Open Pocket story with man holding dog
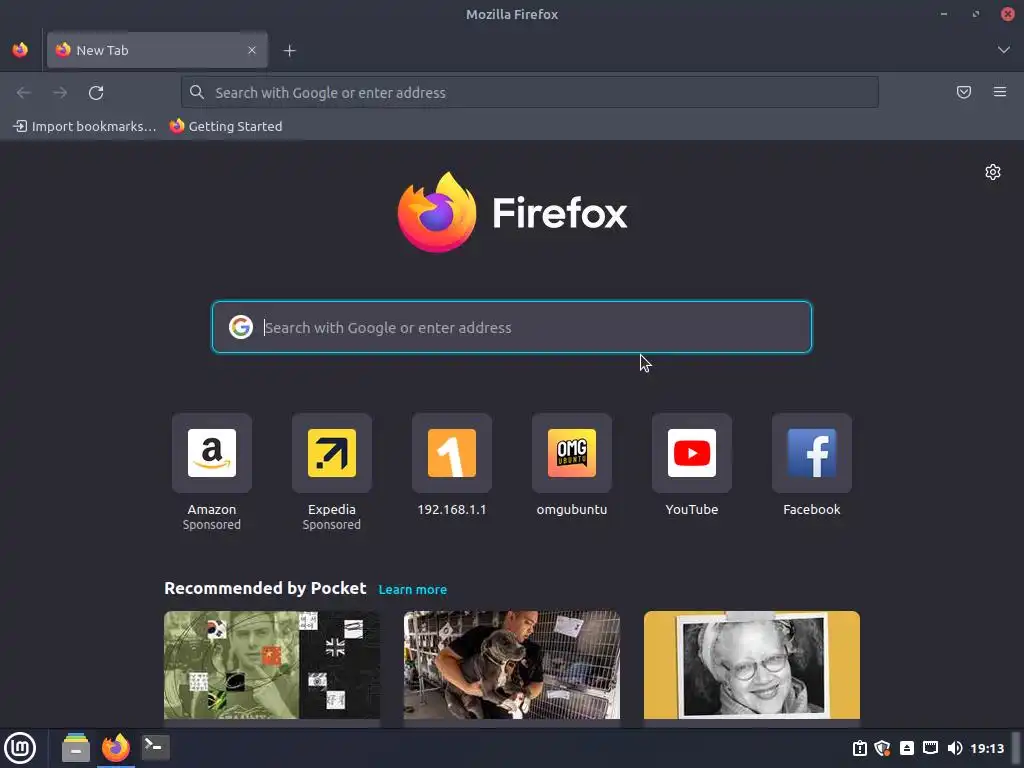The height and width of the screenshot is (768, 1024). pos(512,665)
